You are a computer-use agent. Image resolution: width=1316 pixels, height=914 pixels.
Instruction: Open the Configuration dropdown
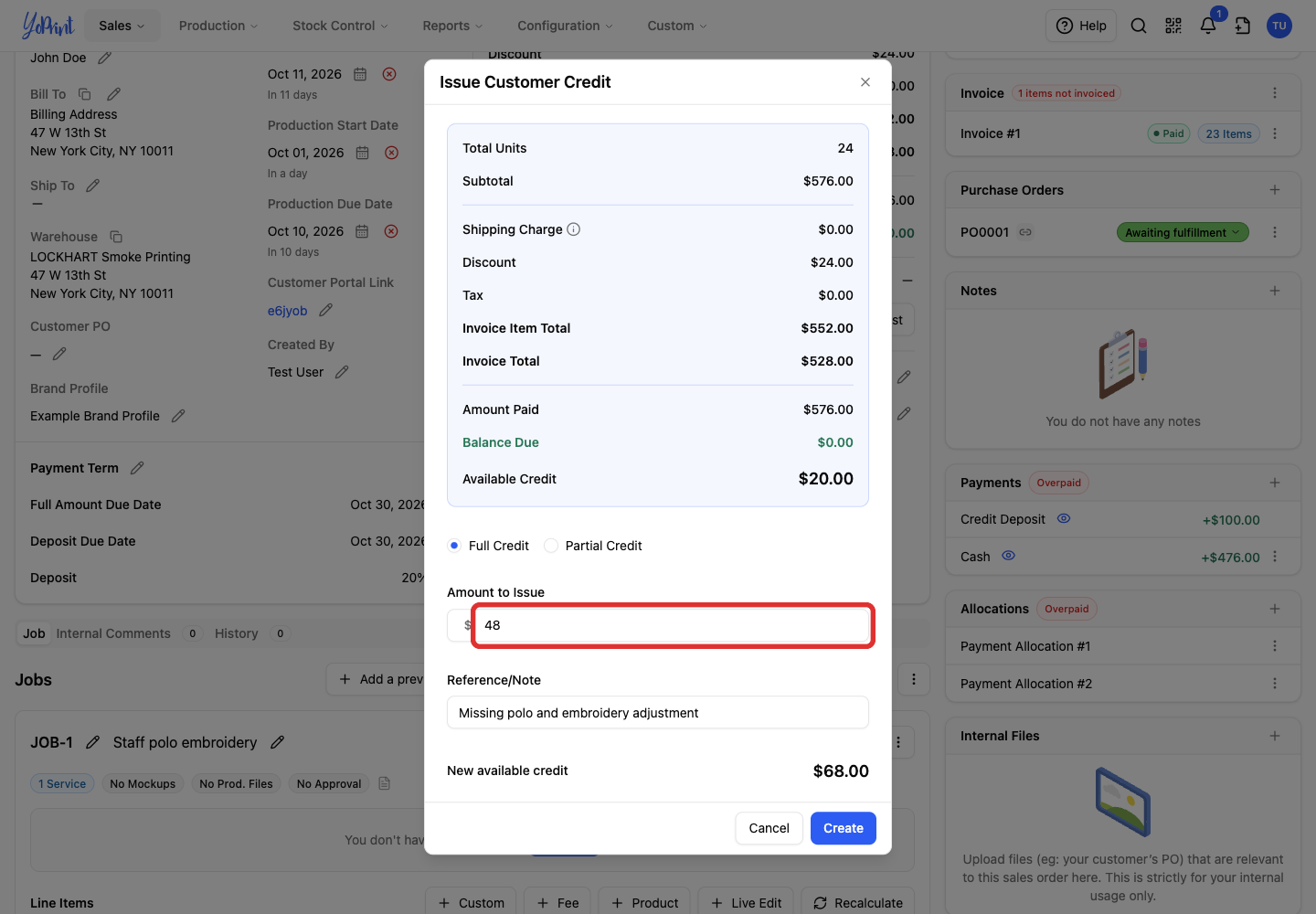coord(565,26)
